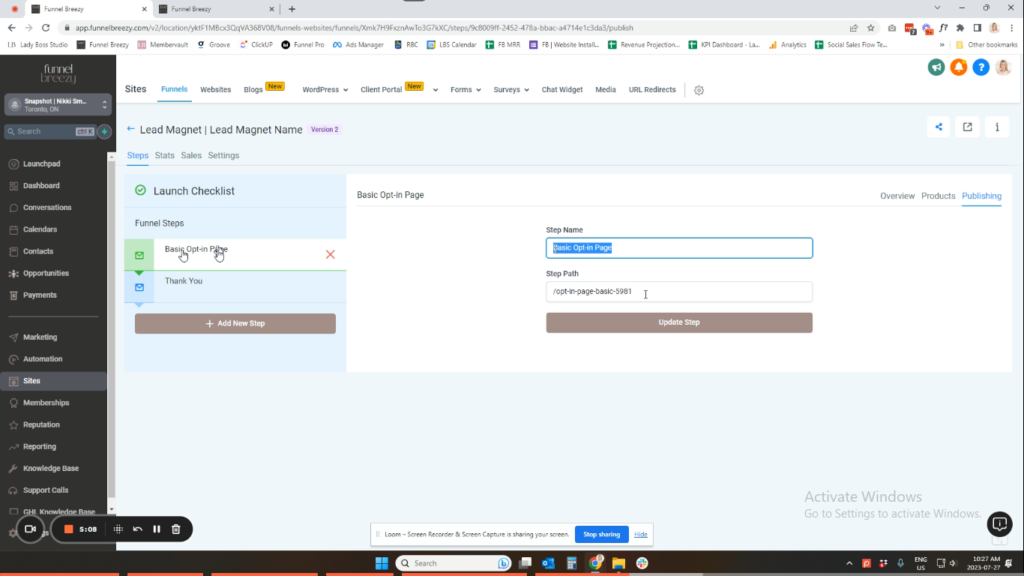The height and width of the screenshot is (576, 1024).
Task: Expand the WordPress dropdown menu
Action: 325,90
